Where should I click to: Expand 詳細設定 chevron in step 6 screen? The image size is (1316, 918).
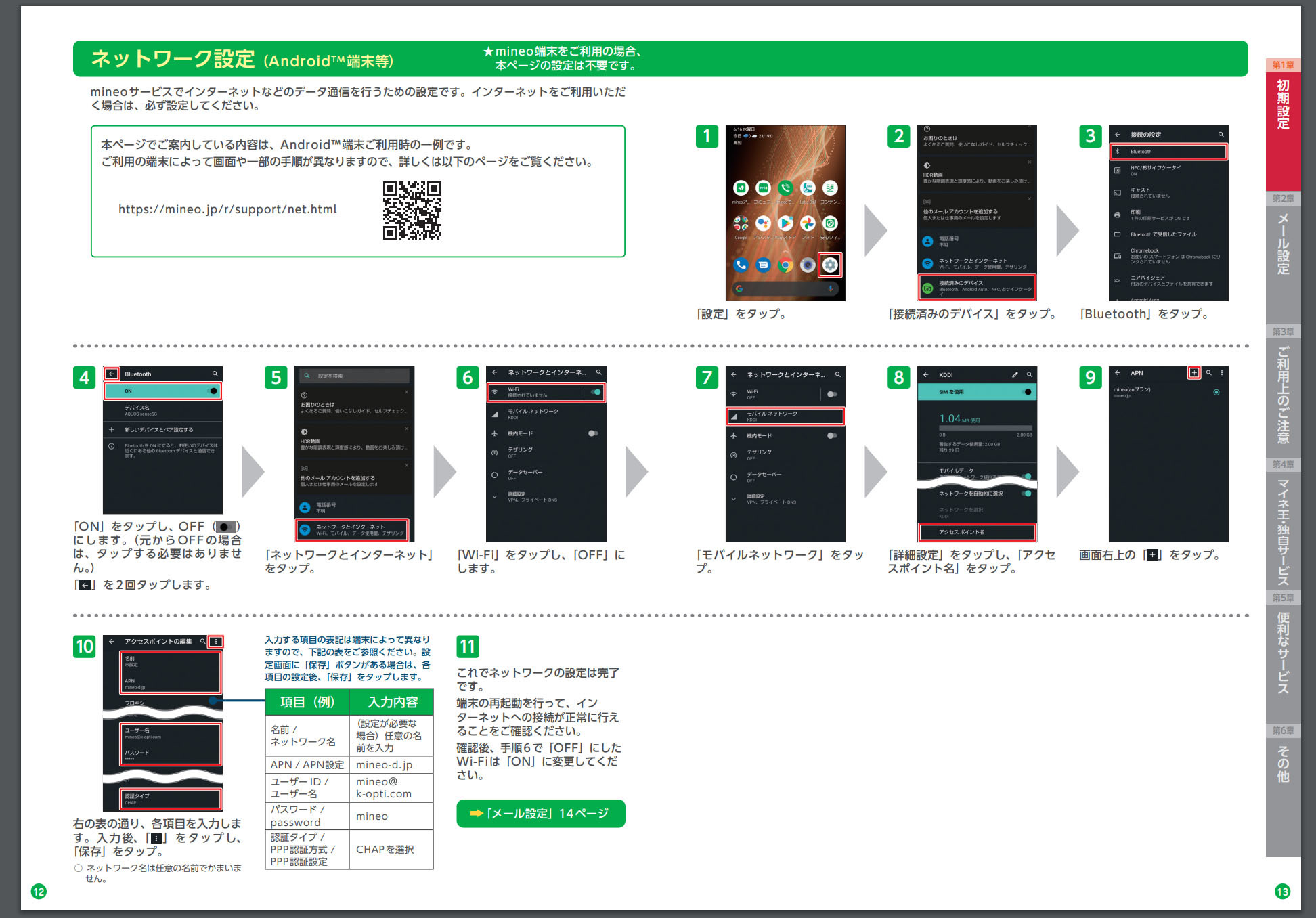[x=495, y=496]
